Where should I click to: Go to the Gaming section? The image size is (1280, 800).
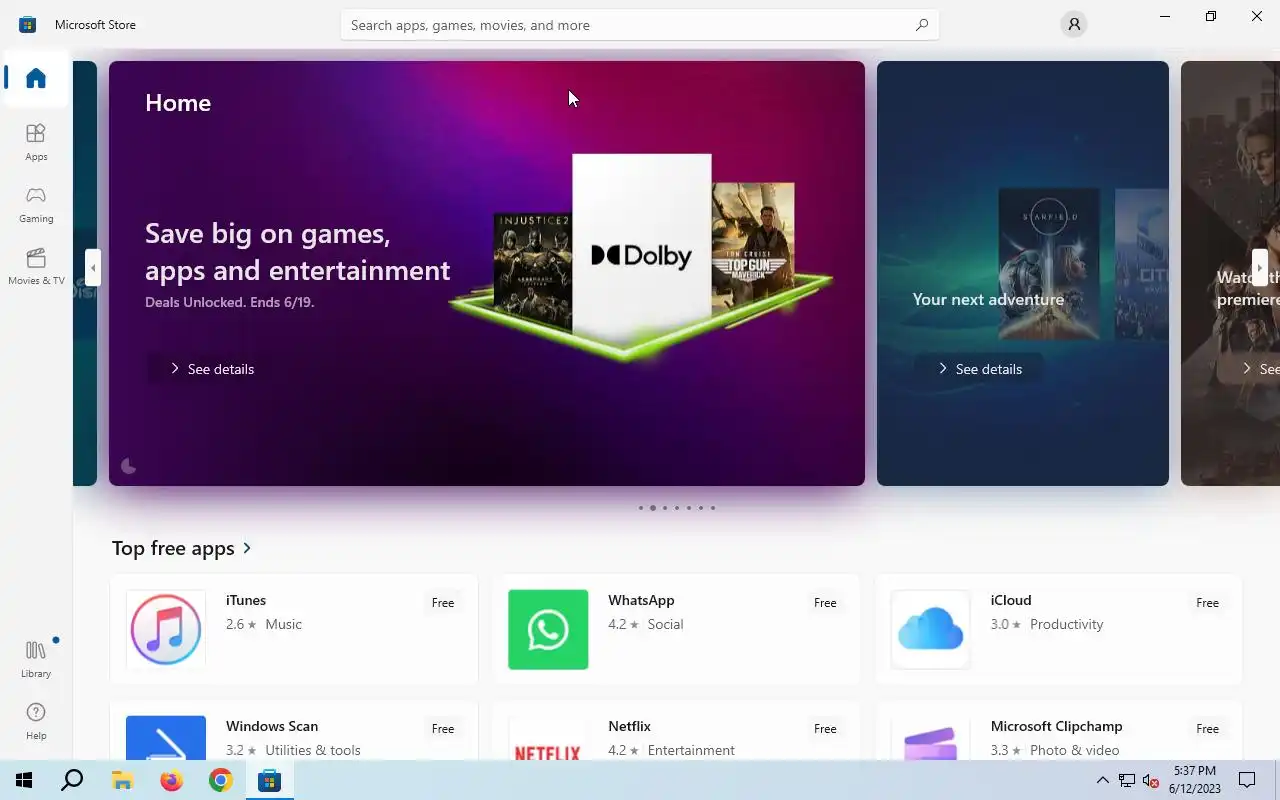(36, 204)
